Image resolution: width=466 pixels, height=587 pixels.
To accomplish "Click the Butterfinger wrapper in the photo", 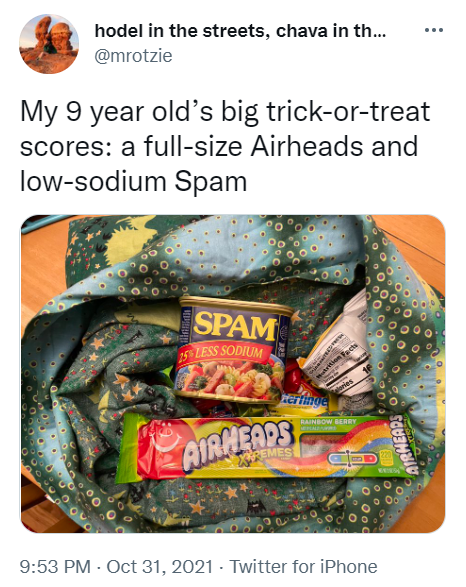I will [302, 402].
